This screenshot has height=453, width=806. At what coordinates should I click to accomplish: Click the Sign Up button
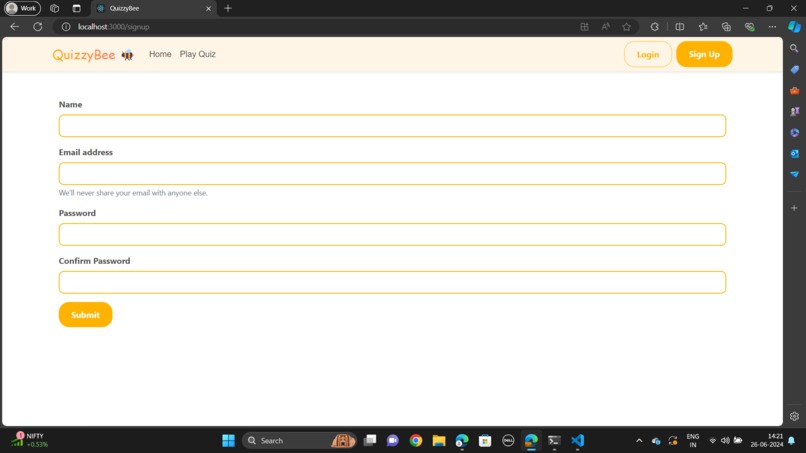click(704, 55)
